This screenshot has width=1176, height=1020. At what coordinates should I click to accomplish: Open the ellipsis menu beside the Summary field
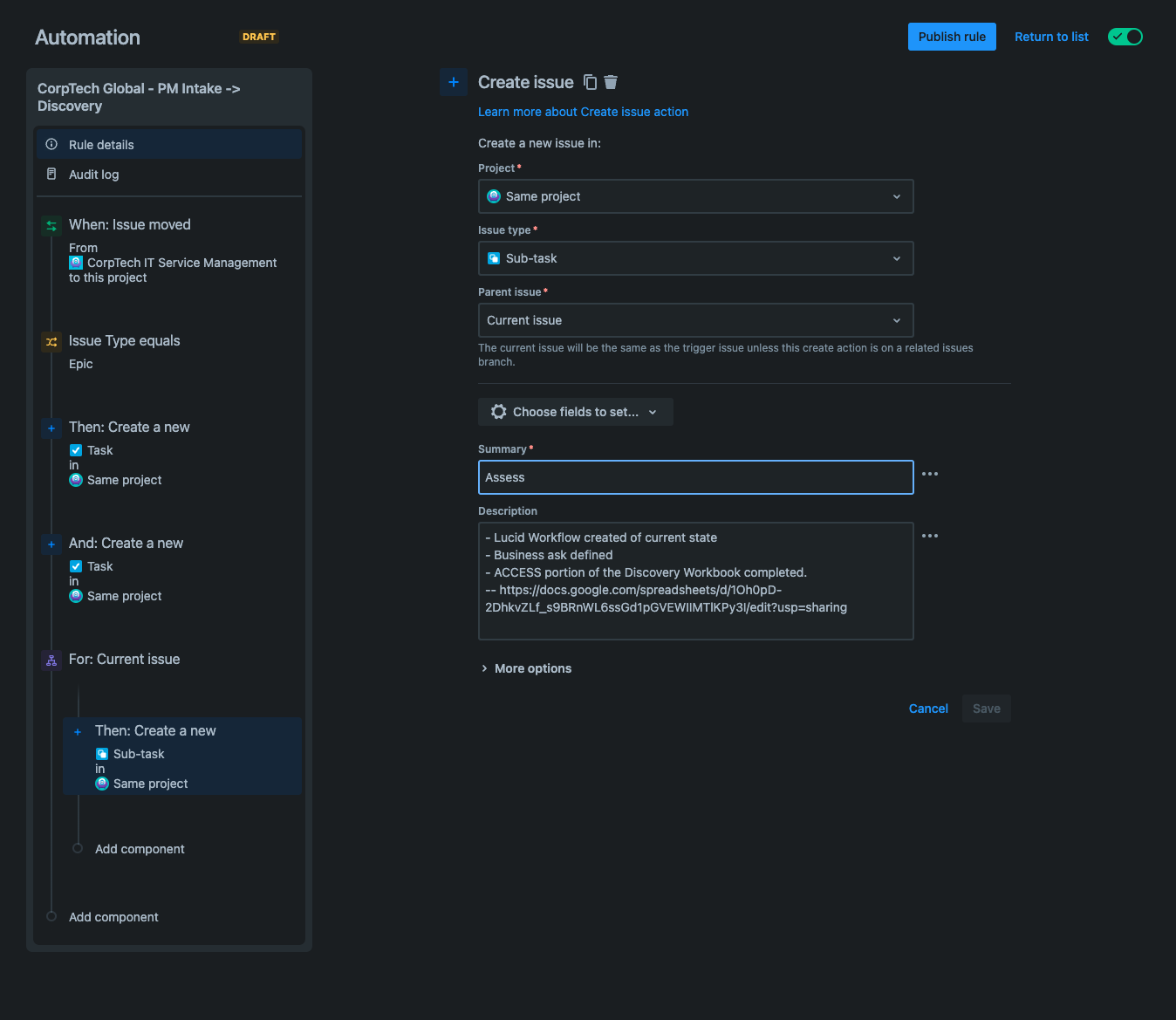click(x=929, y=474)
